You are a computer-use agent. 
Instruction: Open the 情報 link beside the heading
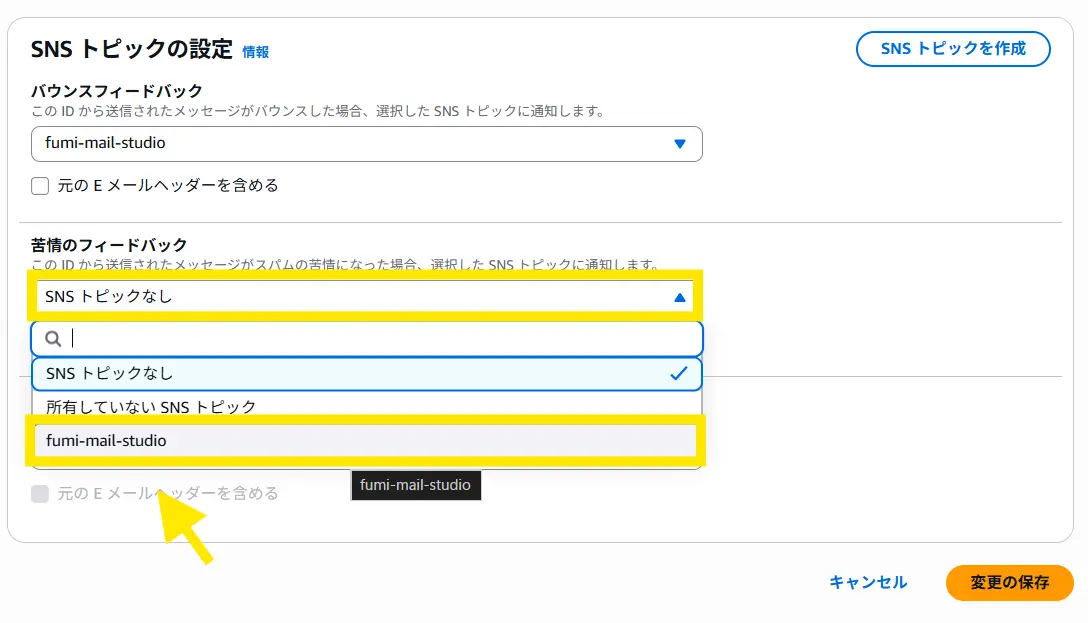coord(255,52)
